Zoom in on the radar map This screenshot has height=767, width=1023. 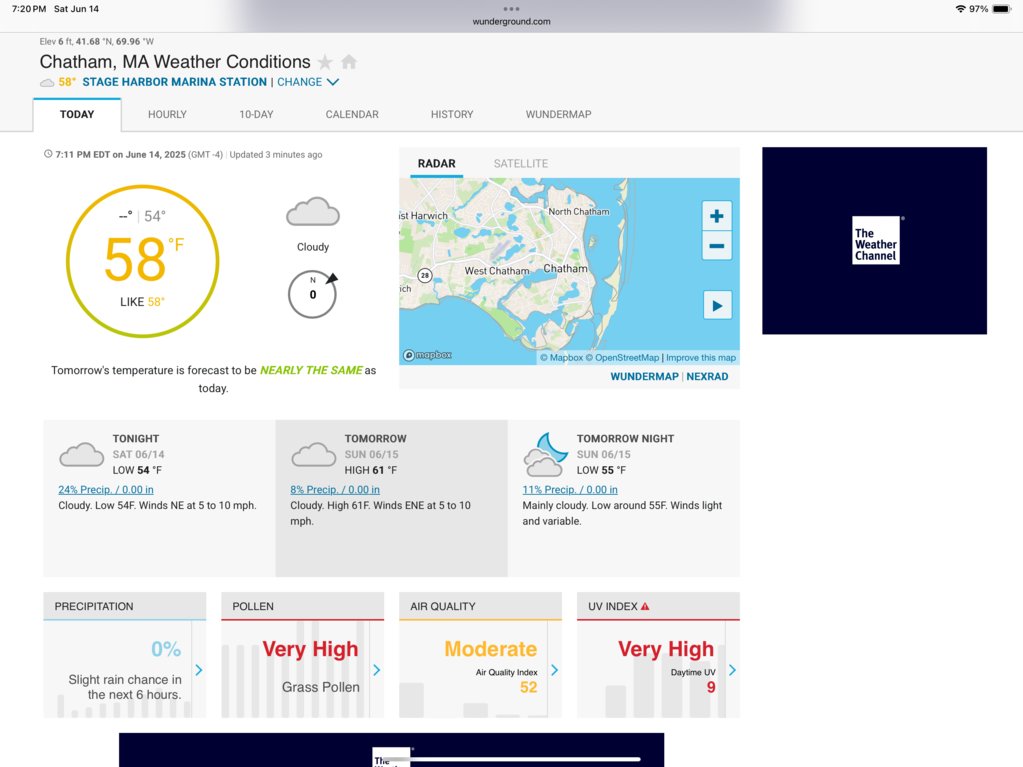click(716, 216)
